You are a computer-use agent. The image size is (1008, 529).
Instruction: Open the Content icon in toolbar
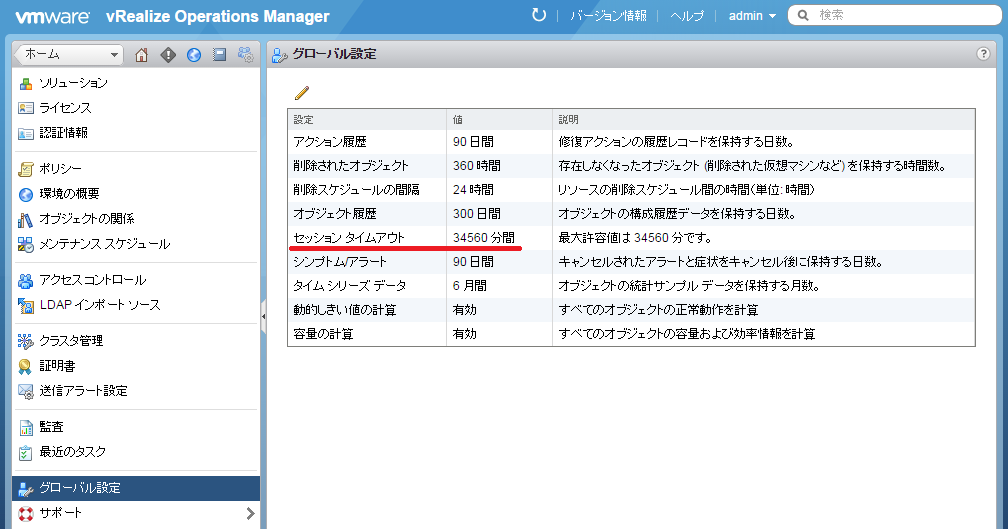[219, 55]
